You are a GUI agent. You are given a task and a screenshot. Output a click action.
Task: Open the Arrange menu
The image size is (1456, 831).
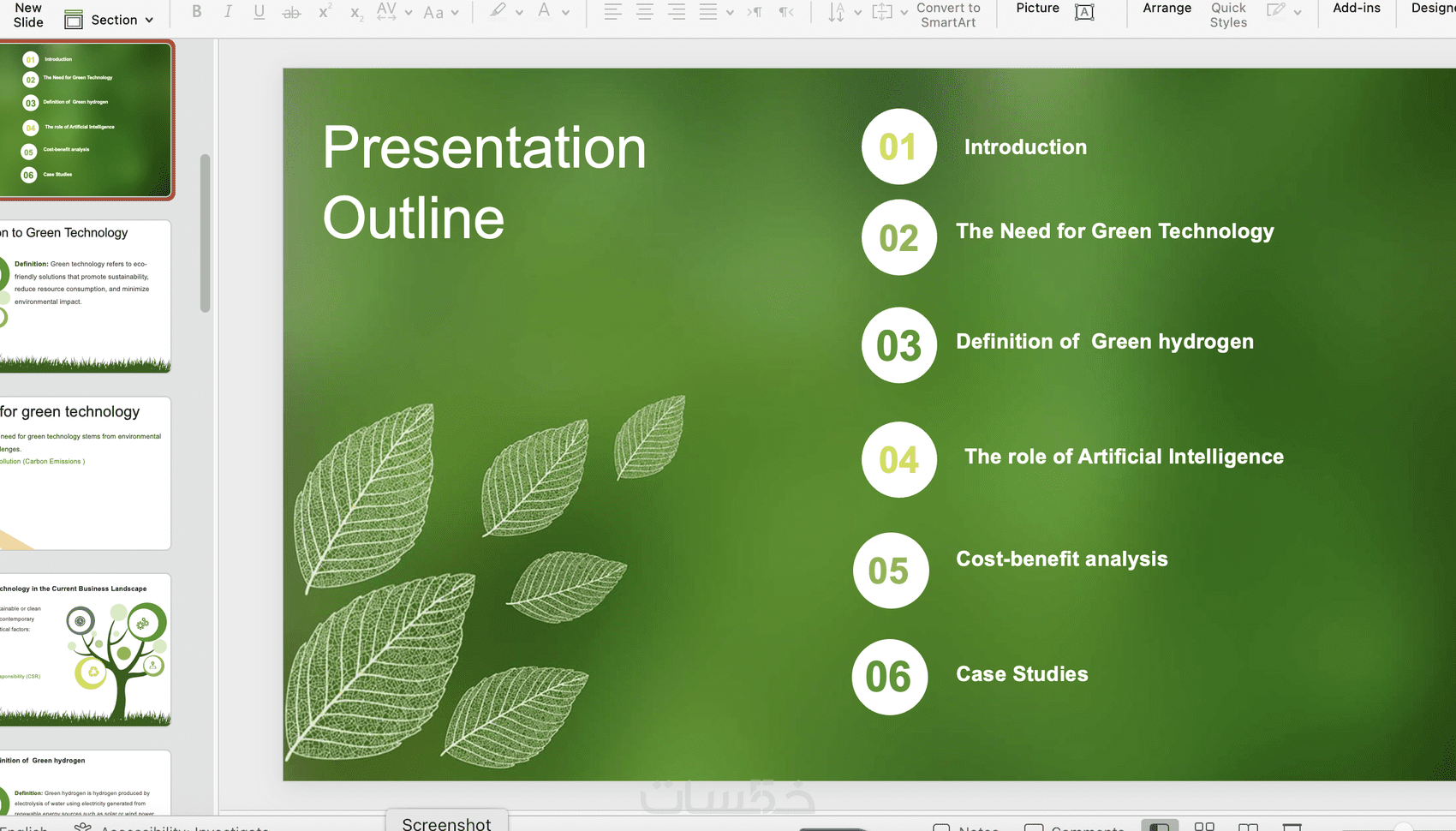pyautogui.click(x=1167, y=8)
